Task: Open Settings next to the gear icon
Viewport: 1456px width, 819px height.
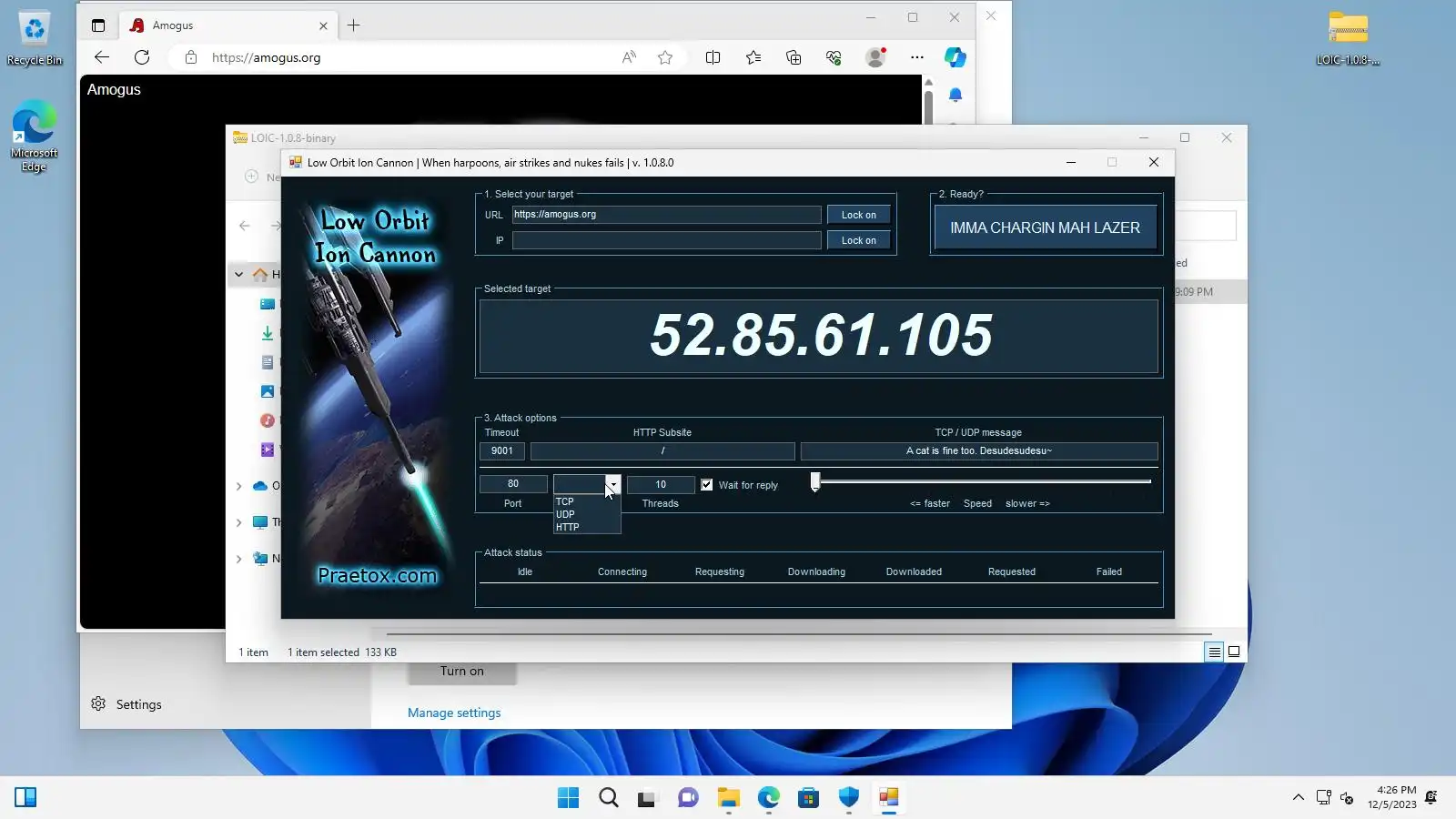Action: [x=138, y=704]
